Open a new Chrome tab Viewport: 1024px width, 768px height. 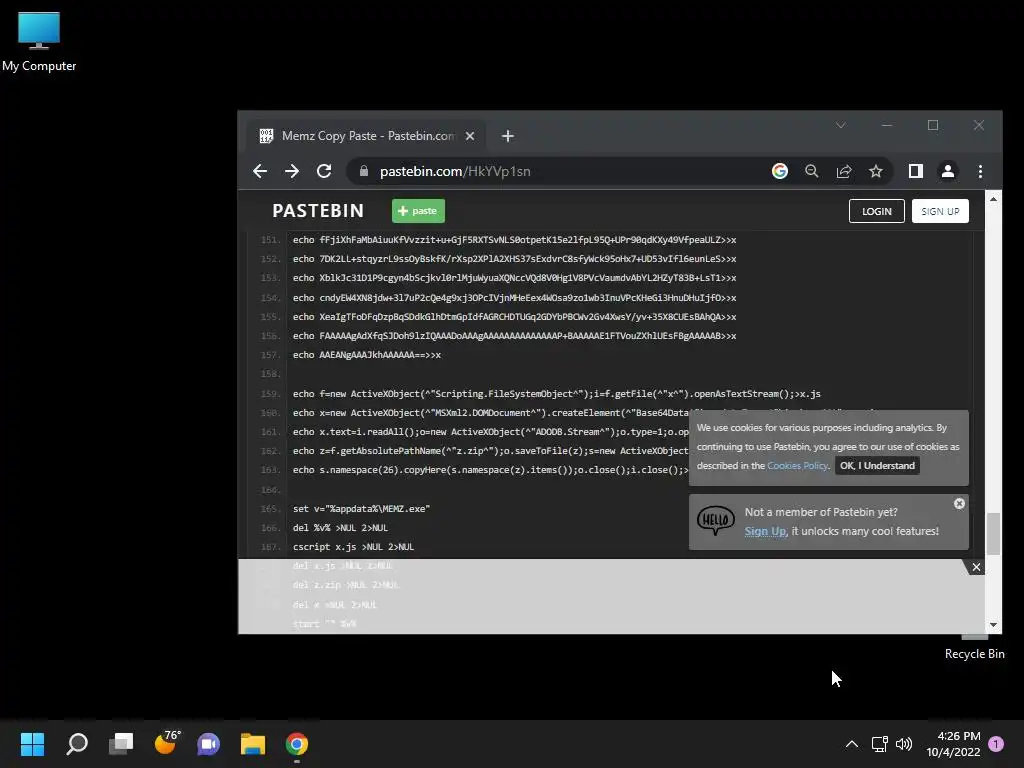(x=507, y=136)
